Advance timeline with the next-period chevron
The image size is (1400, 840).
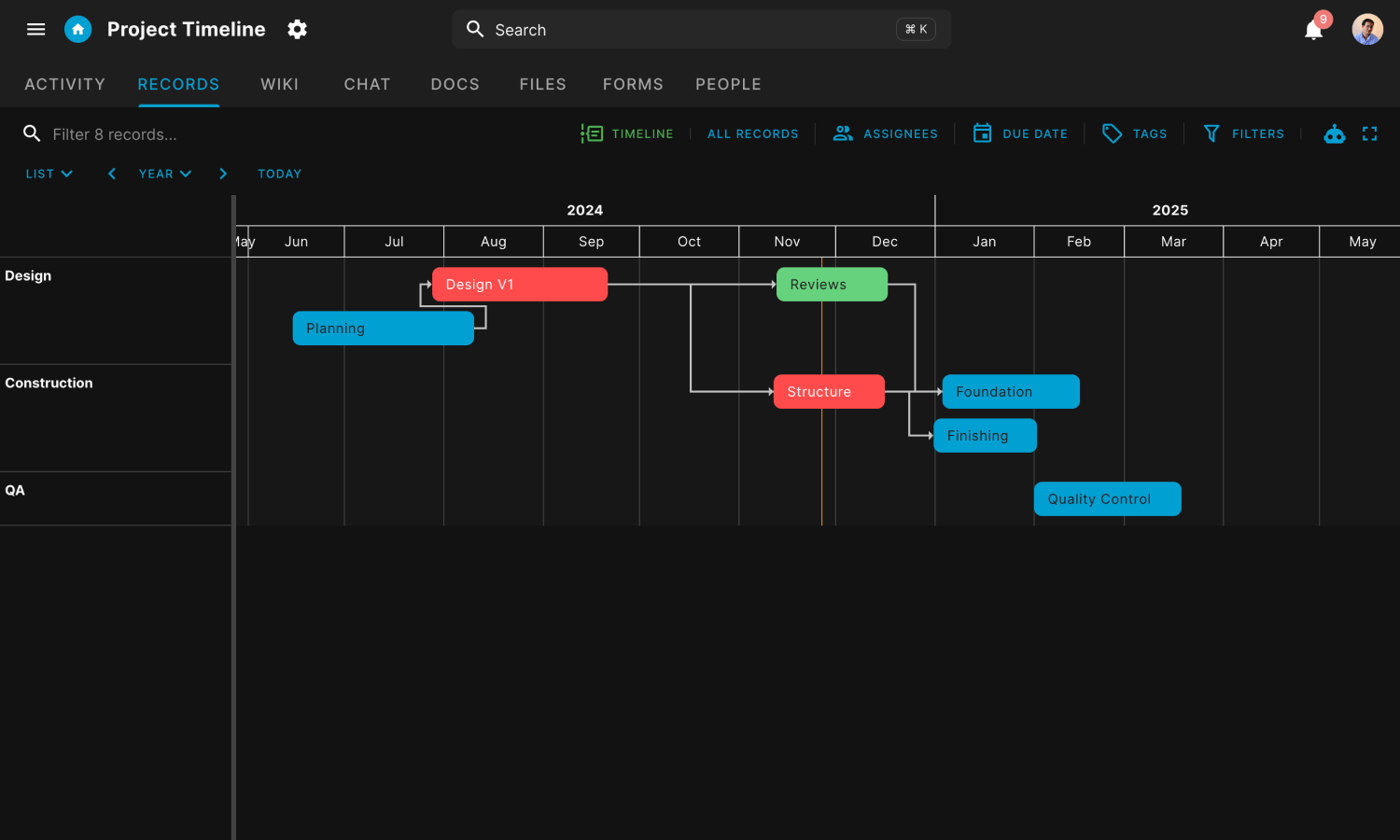click(x=223, y=174)
